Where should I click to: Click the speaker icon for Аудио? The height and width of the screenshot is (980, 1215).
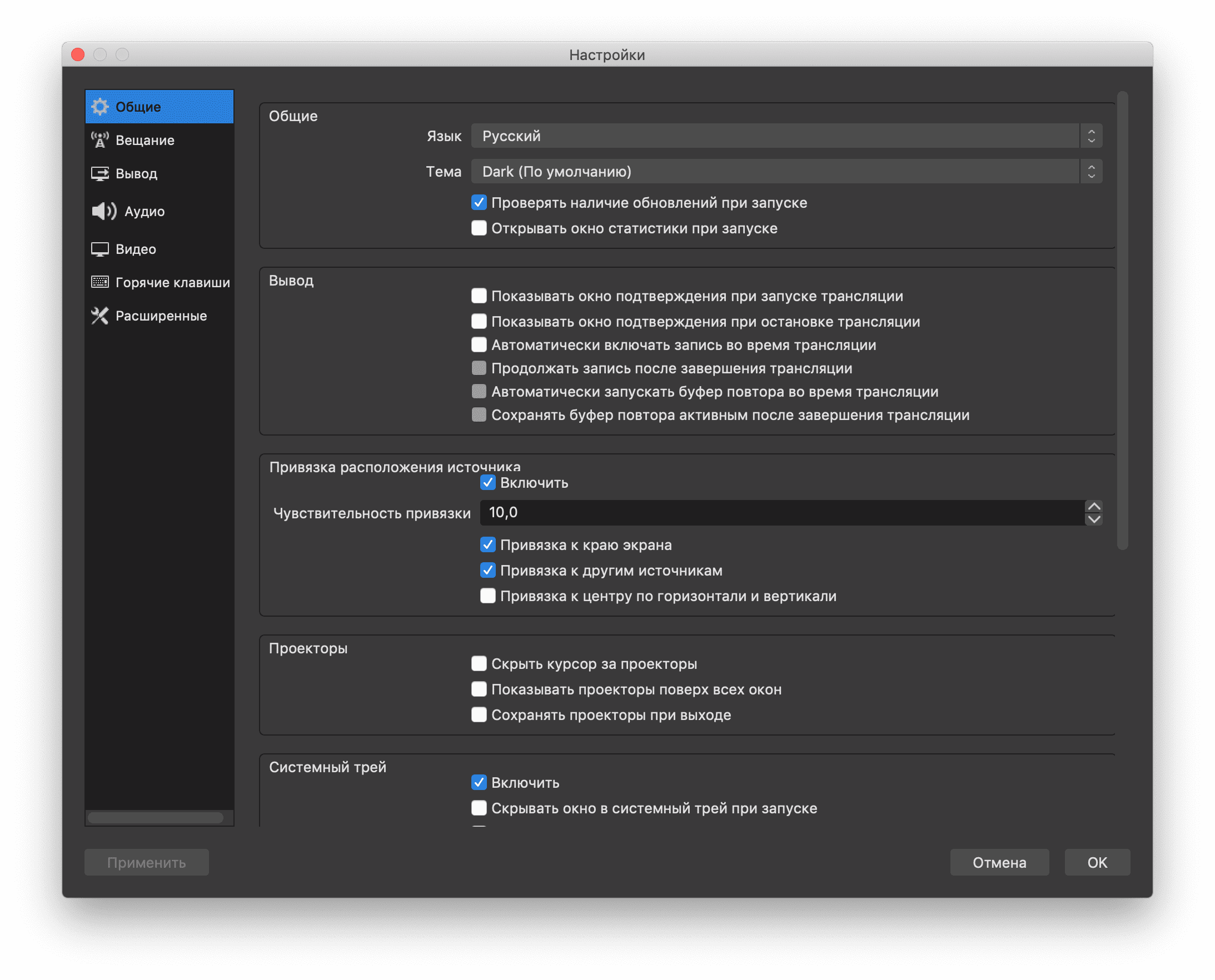(x=104, y=211)
